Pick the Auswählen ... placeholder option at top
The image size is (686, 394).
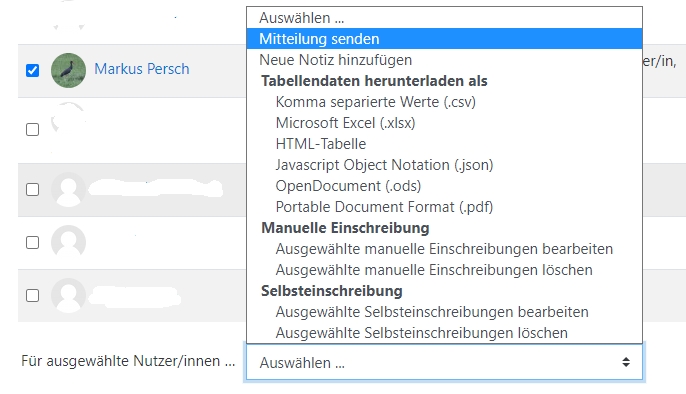[x=444, y=18]
